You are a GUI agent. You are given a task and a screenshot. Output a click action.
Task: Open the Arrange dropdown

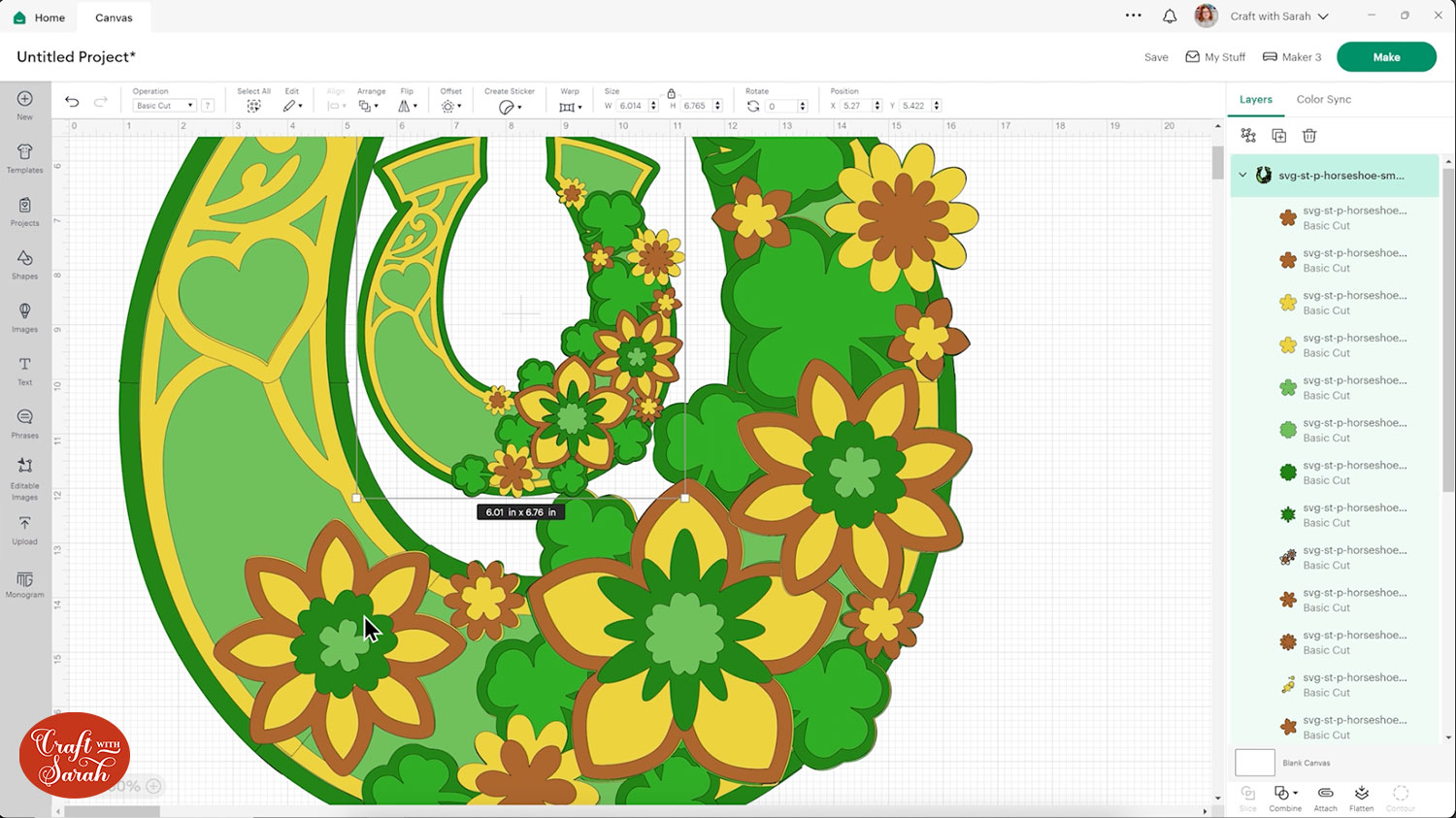(x=370, y=106)
